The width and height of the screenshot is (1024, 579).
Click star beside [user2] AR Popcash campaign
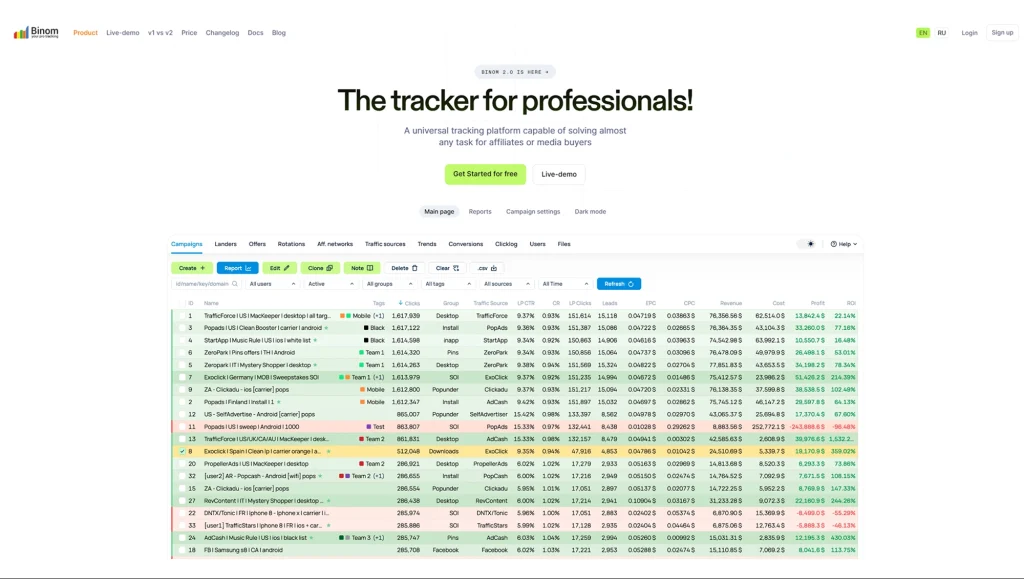pos(320,476)
